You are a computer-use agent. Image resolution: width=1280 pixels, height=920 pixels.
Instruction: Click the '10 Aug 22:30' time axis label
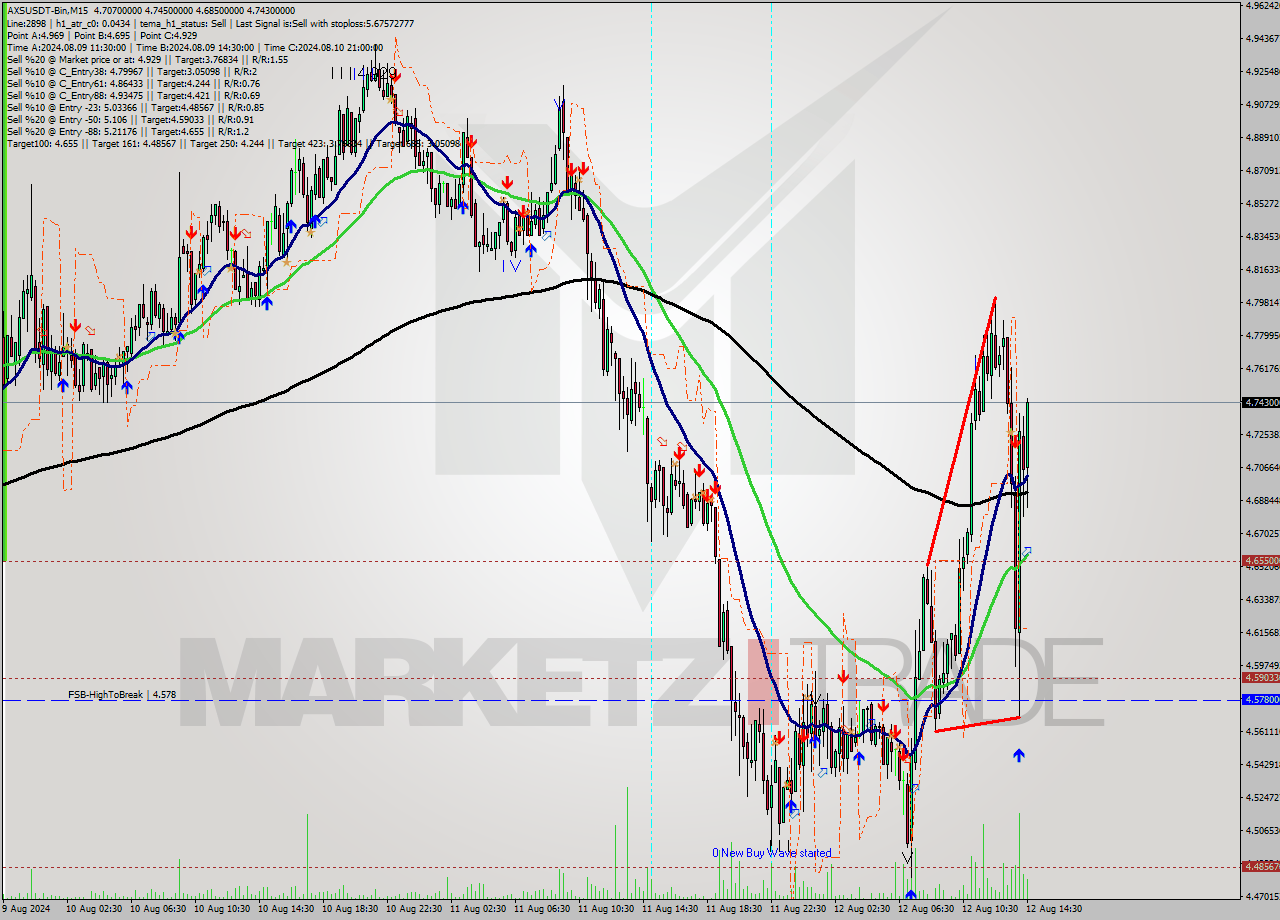[414, 909]
